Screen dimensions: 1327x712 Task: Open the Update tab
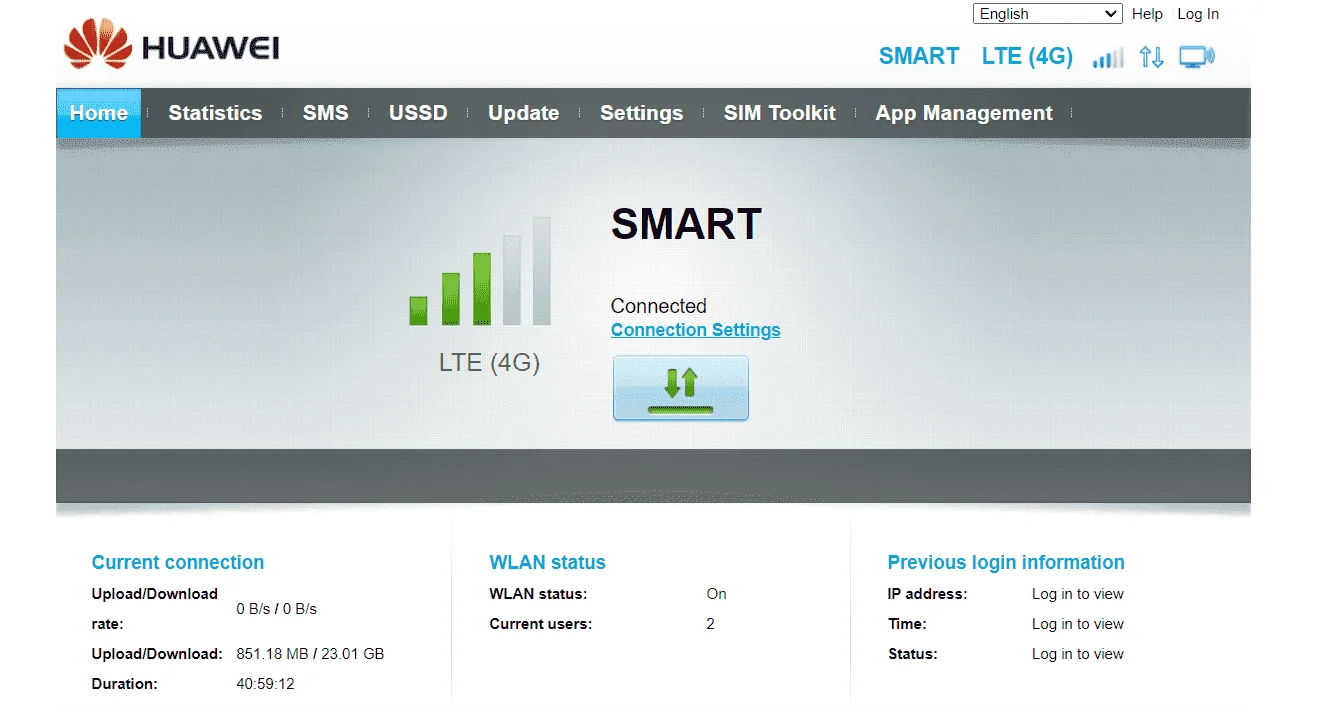point(523,113)
